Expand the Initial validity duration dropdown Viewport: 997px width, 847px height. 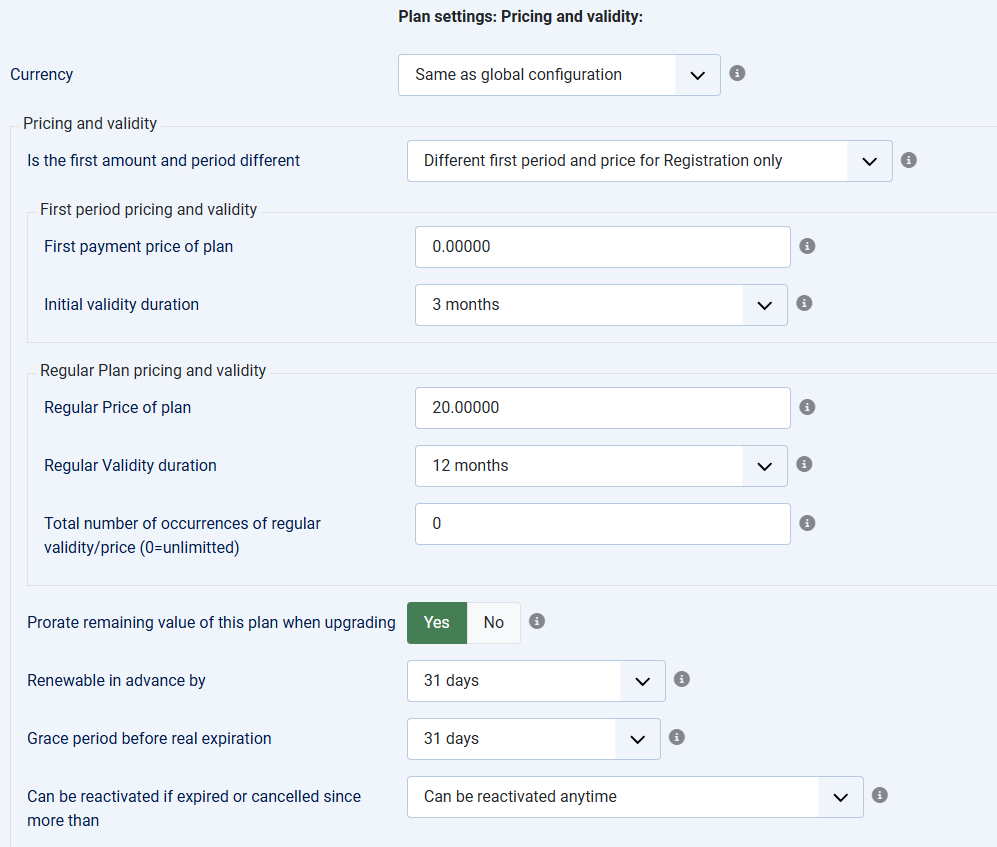(601, 305)
